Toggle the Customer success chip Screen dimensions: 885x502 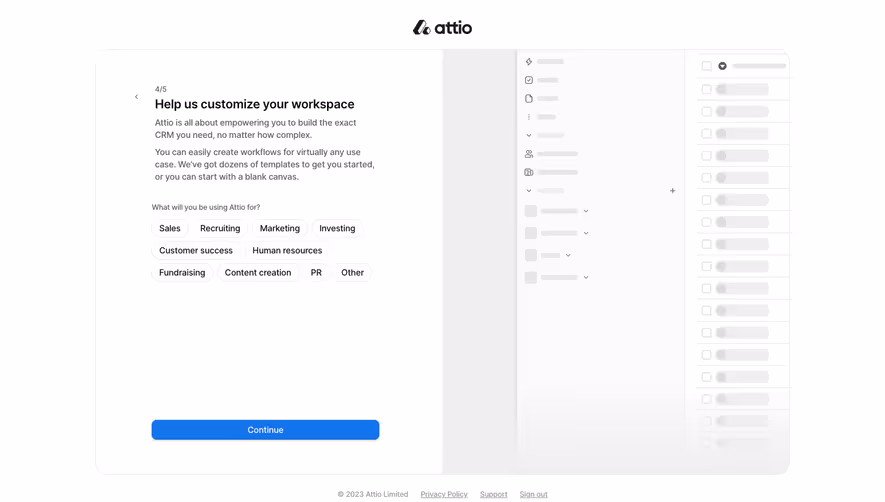pyautogui.click(x=196, y=250)
